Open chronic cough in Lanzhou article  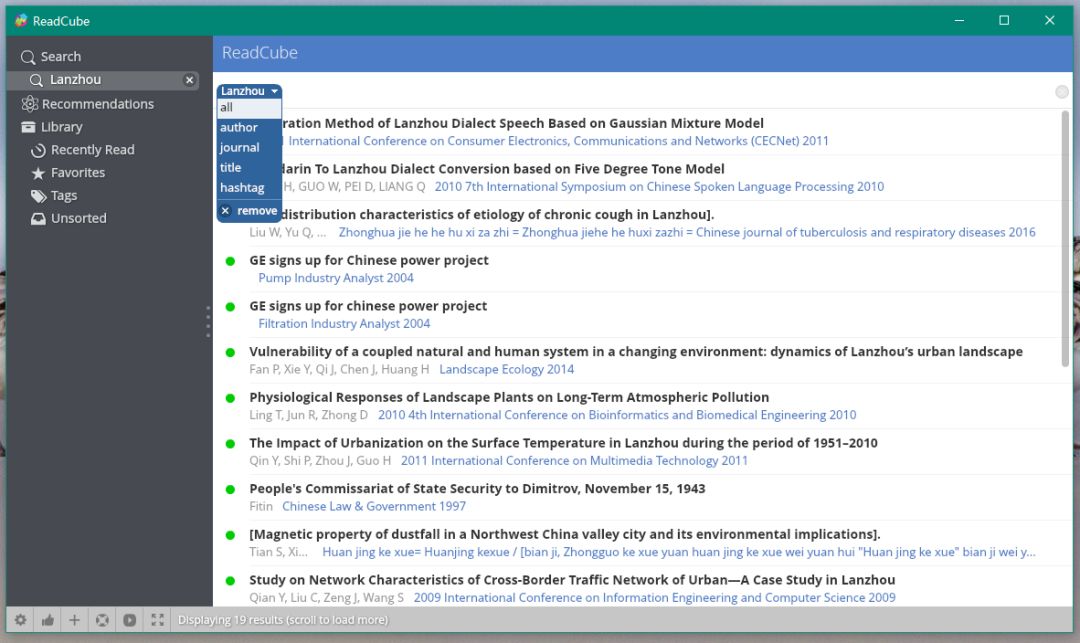point(499,214)
